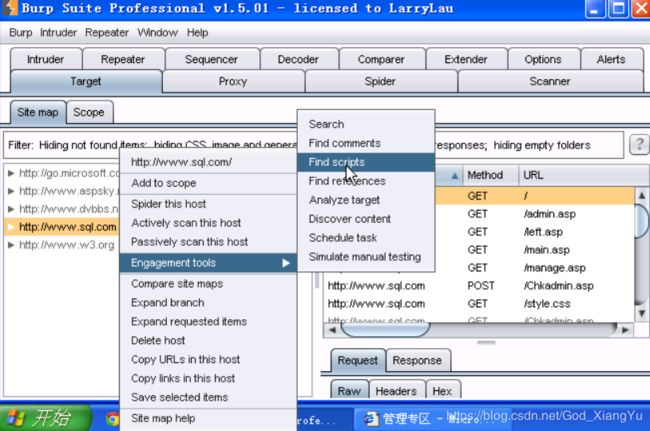Image resolution: width=650 pixels, height=431 pixels.
Task: Select the Hex view tab
Action: pyautogui.click(x=442, y=391)
